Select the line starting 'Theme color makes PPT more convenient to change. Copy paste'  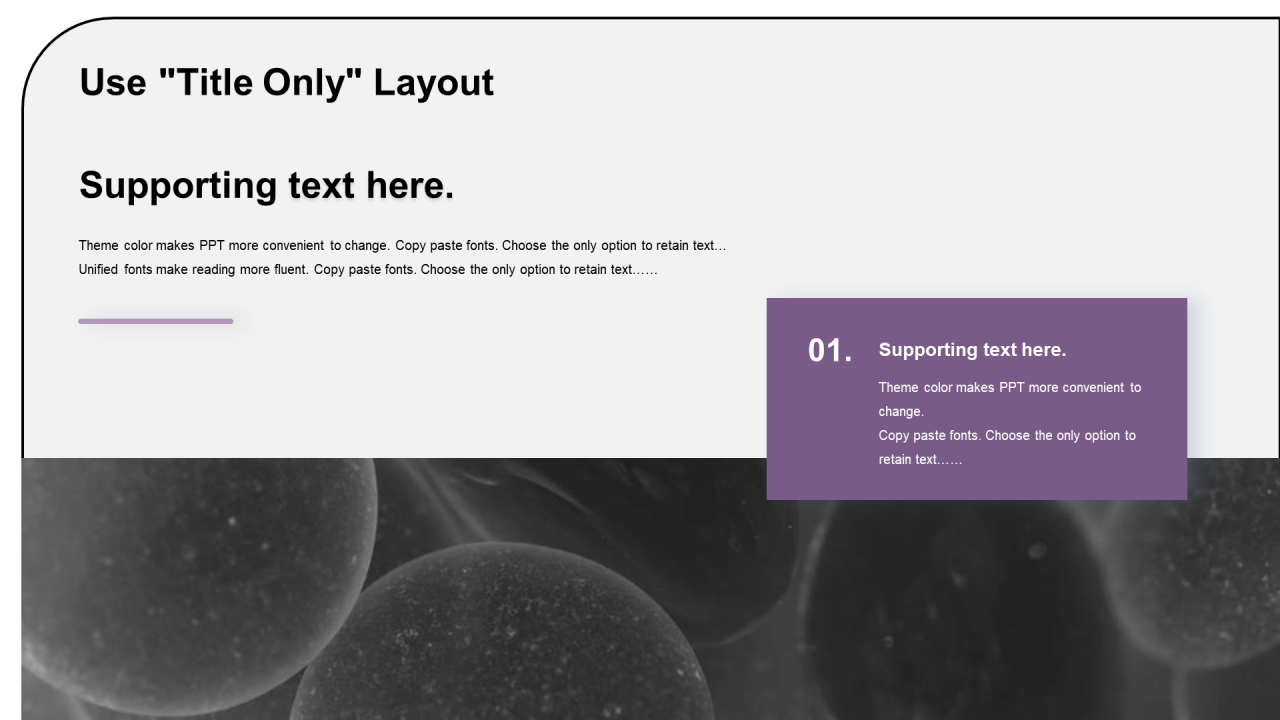point(403,245)
